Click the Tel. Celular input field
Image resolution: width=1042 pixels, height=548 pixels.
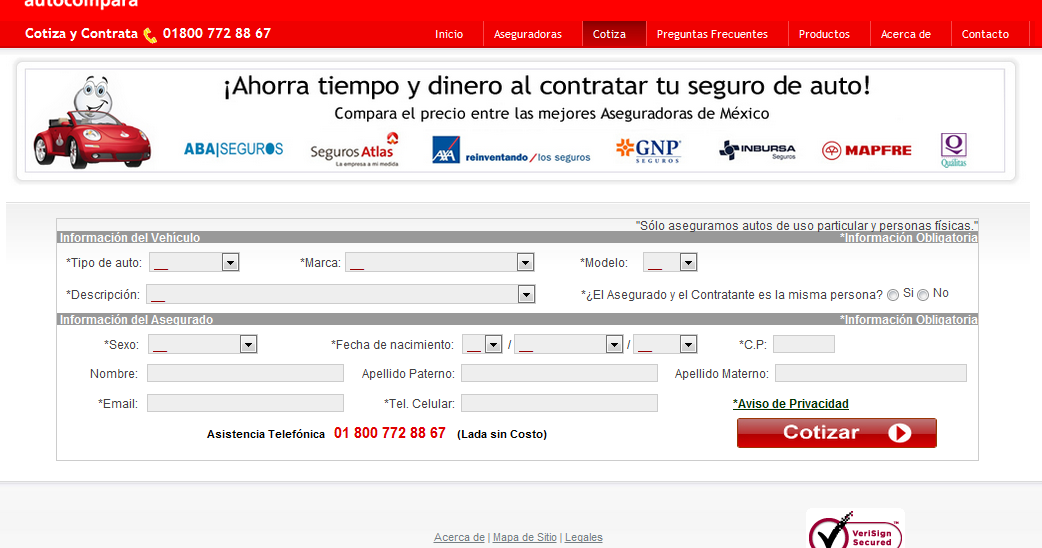coord(560,403)
